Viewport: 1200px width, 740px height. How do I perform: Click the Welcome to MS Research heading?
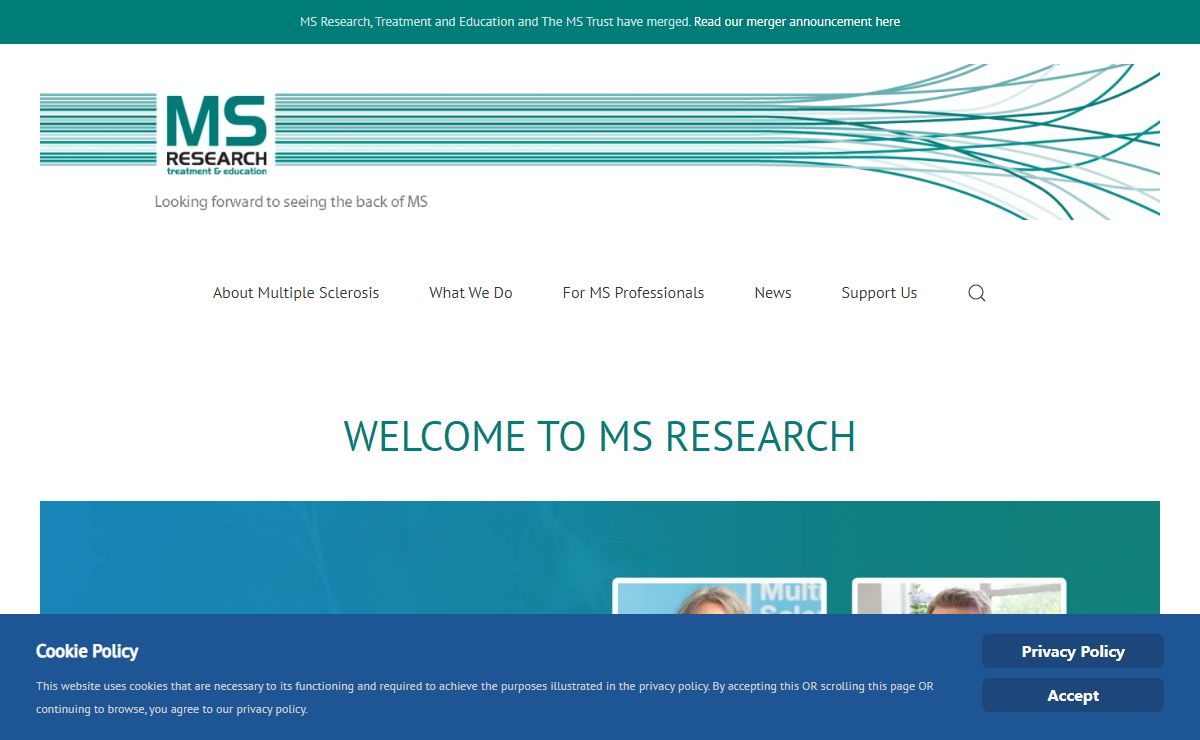pyautogui.click(x=600, y=437)
